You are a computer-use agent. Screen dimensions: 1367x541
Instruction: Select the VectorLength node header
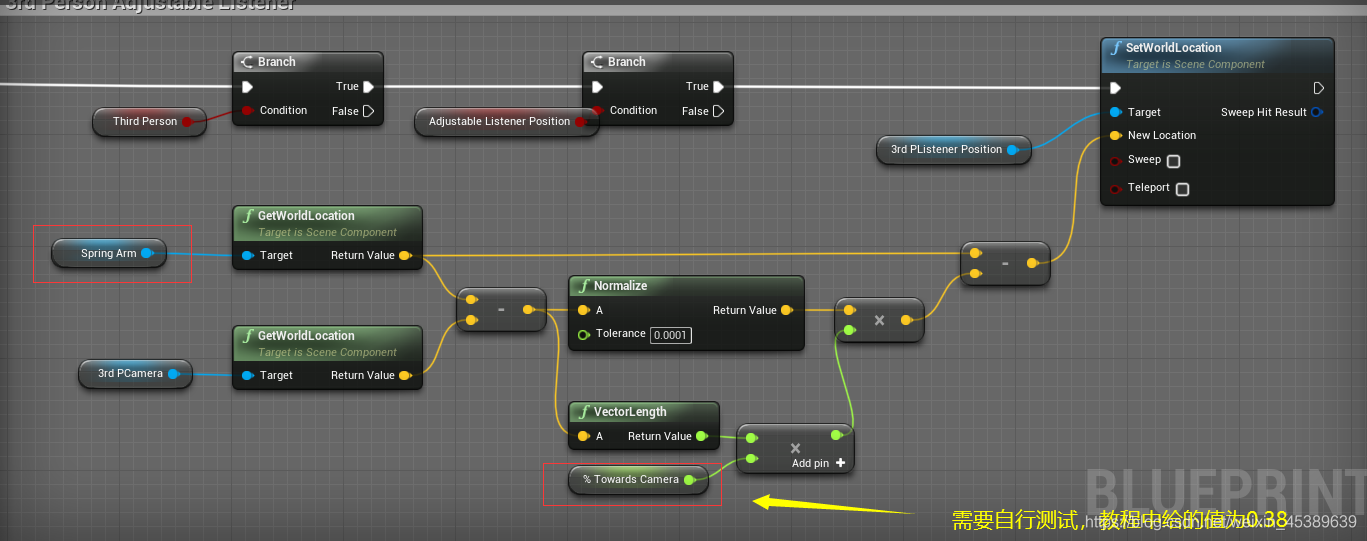(x=644, y=412)
